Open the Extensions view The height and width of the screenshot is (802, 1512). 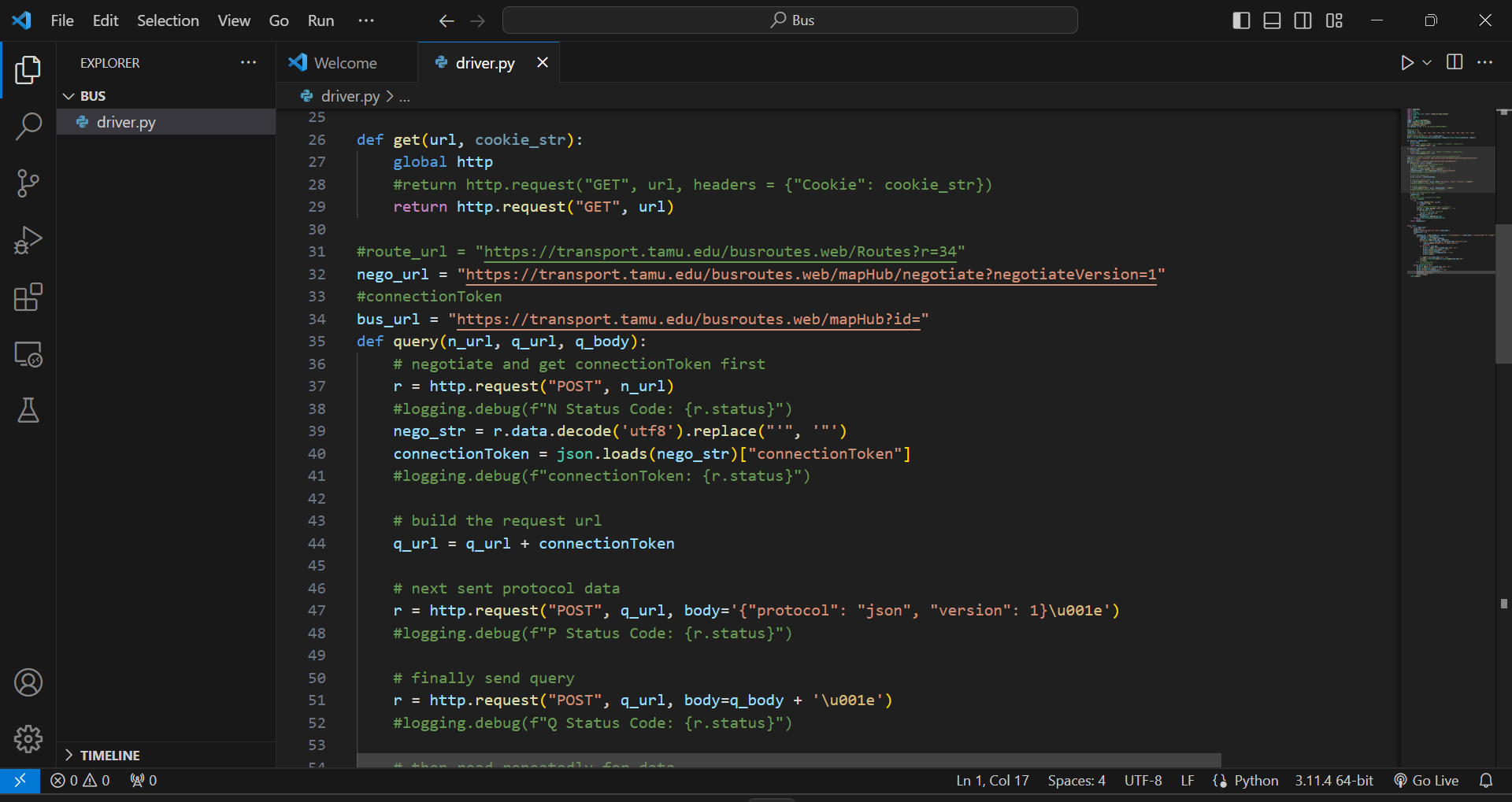tap(28, 298)
